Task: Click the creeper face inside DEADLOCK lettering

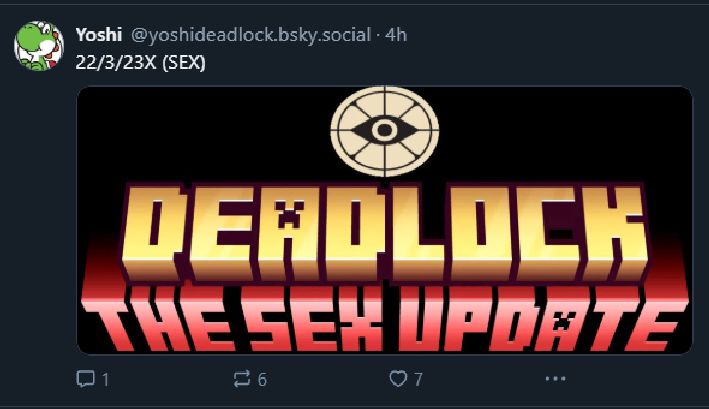Action: 288,214
